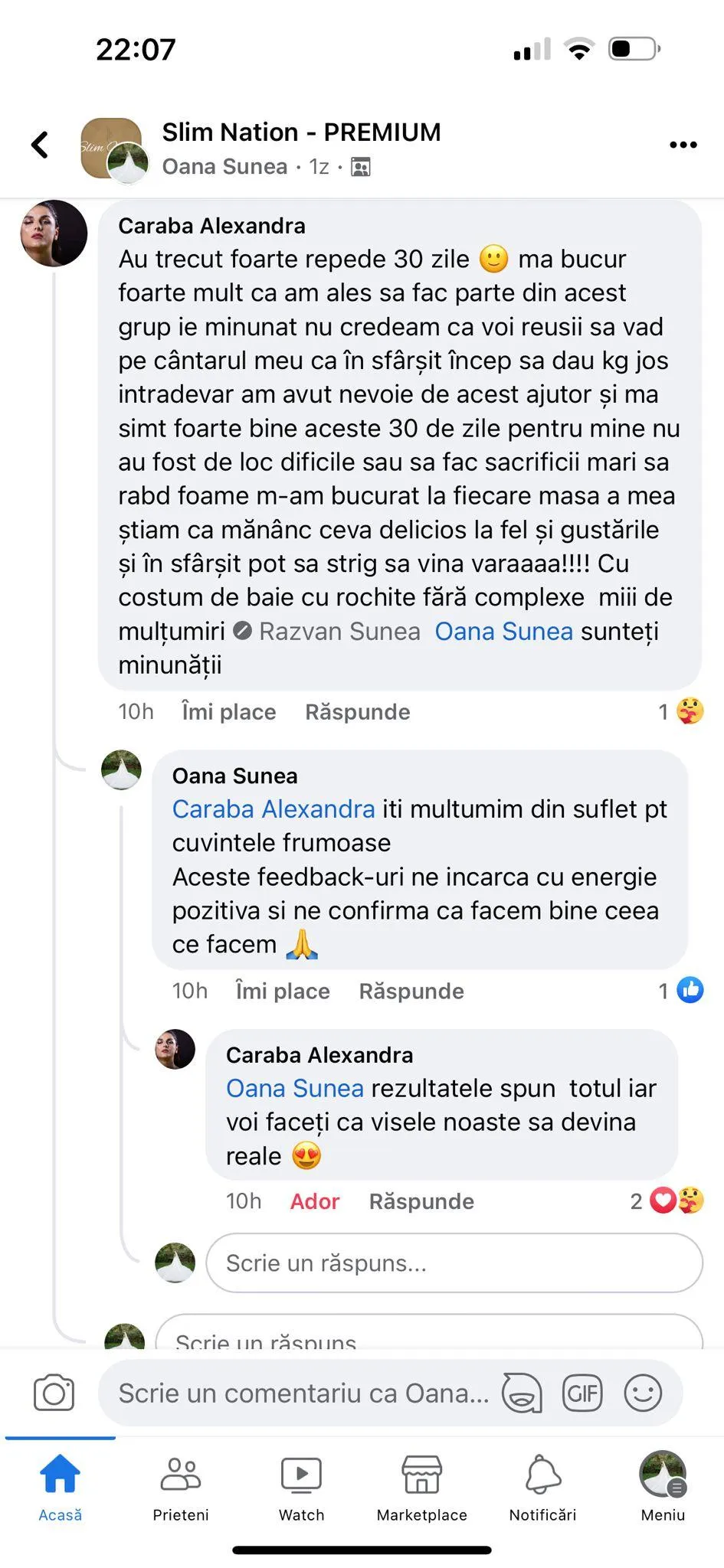The width and height of the screenshot is (724, 1568).
Task: Open the GIF picker
Action: click(582, 1393)
